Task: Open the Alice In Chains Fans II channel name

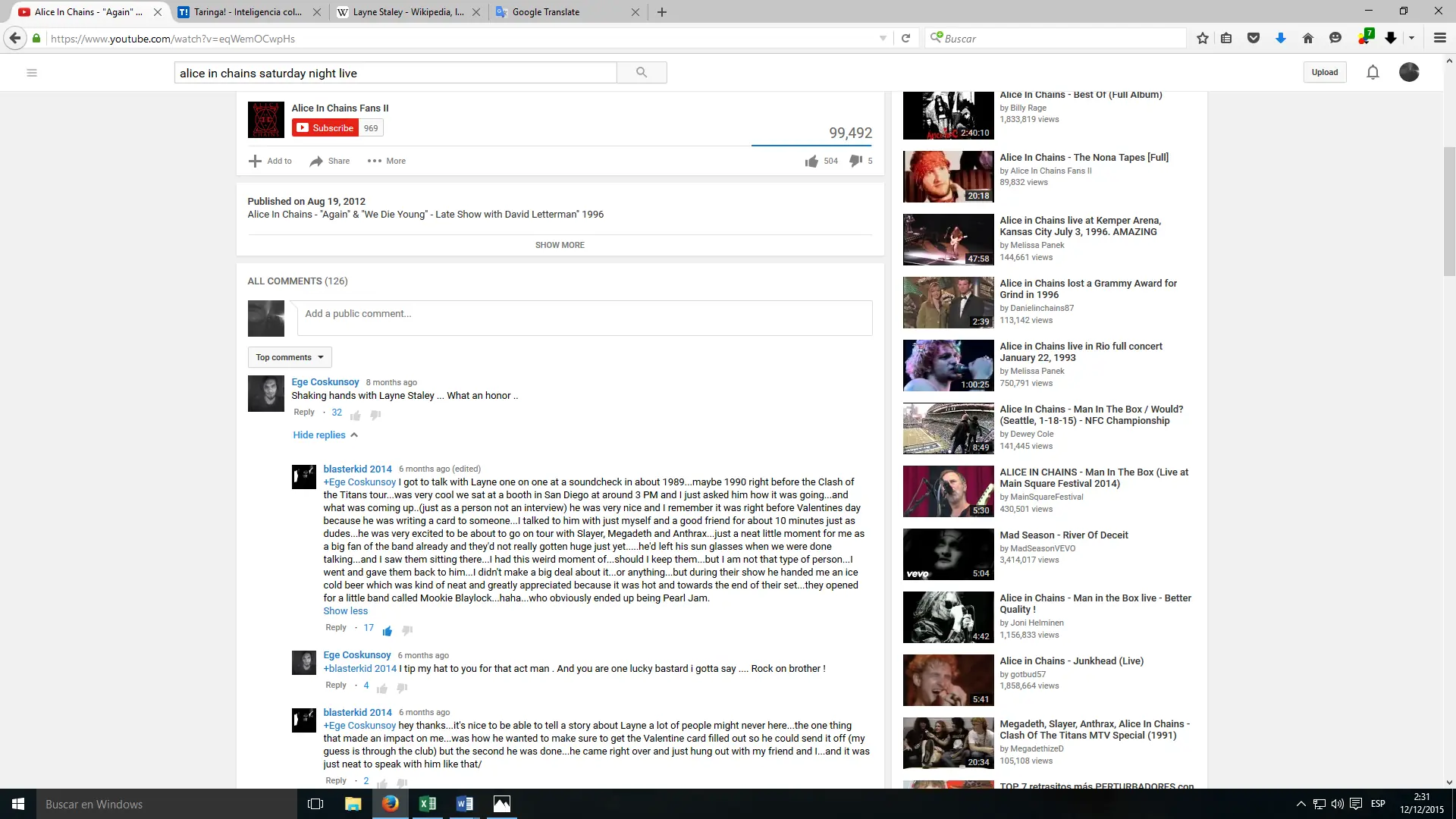Action: [340, 108]
